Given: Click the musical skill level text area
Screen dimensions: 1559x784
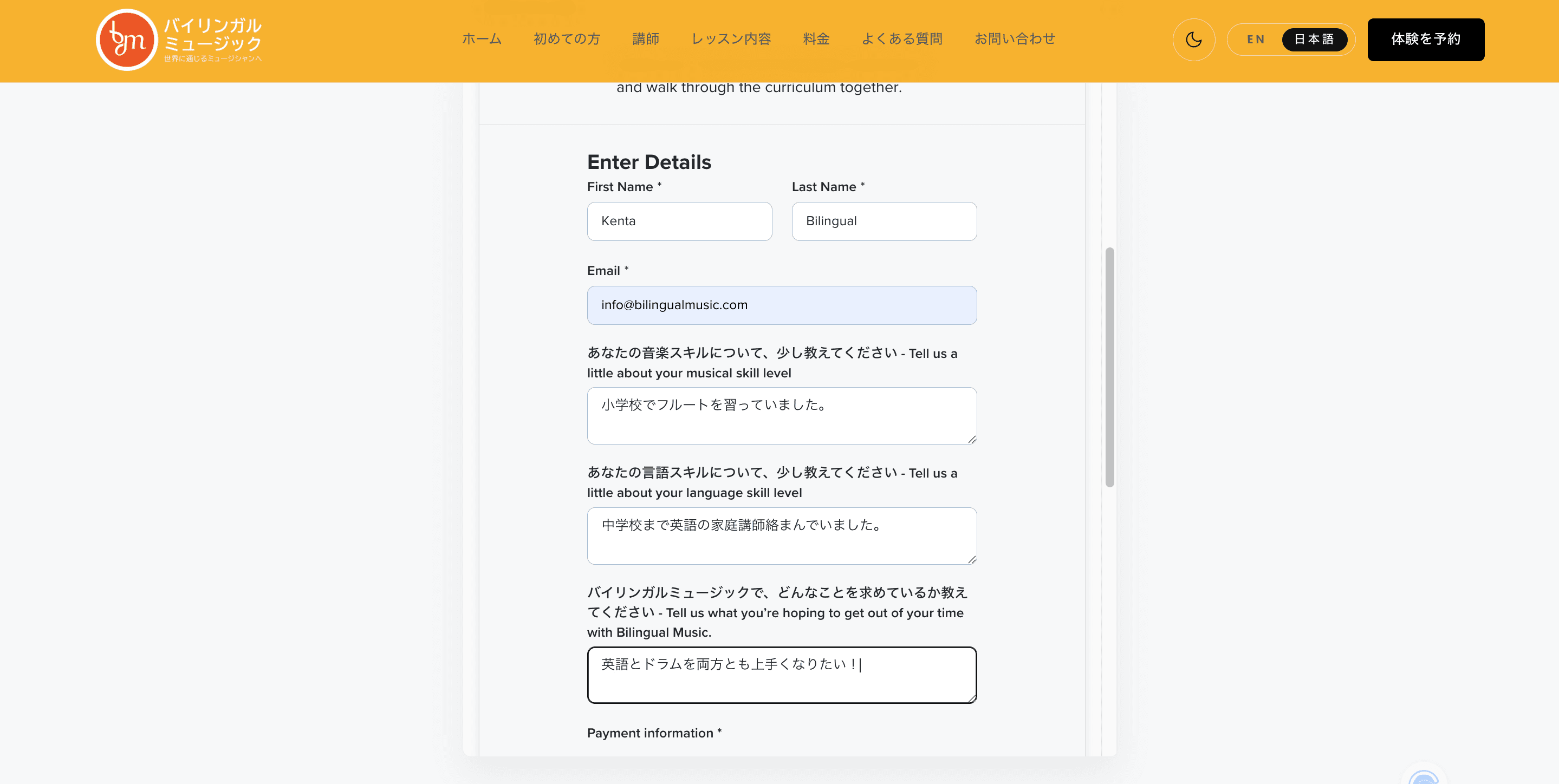Looking at the screenshot, I should click(781, 416).
